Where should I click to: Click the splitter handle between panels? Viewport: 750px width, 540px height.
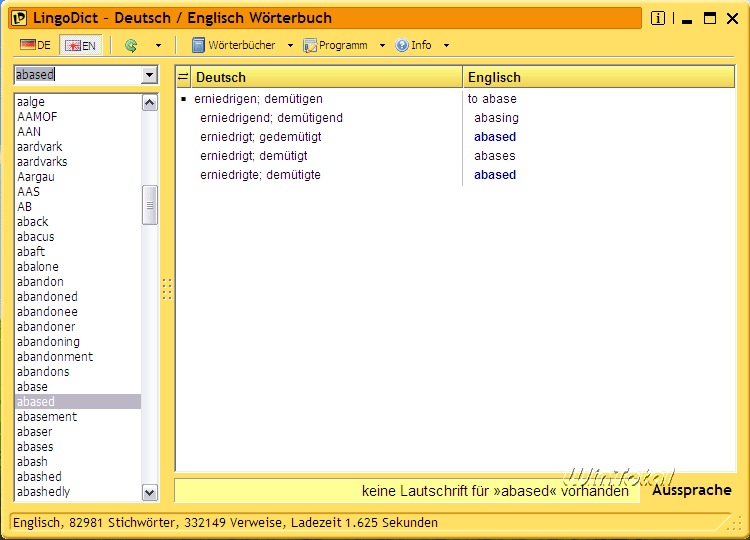click(167, 289)
